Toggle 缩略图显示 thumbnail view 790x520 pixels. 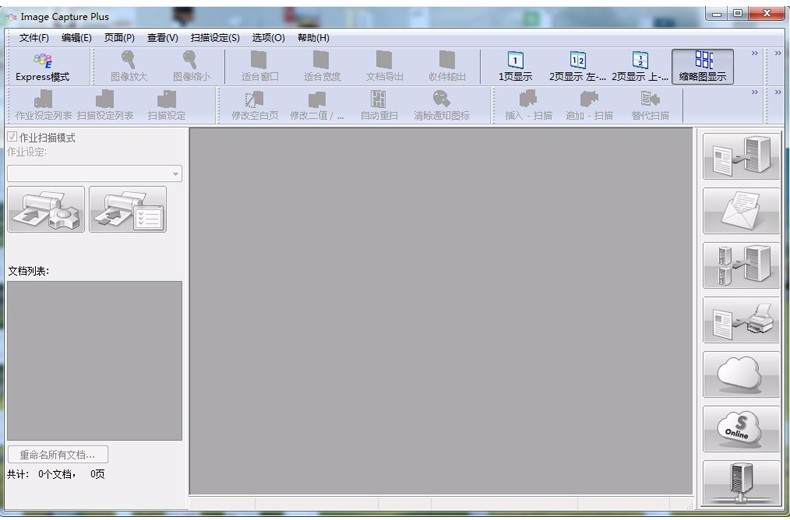pos(702,67)
